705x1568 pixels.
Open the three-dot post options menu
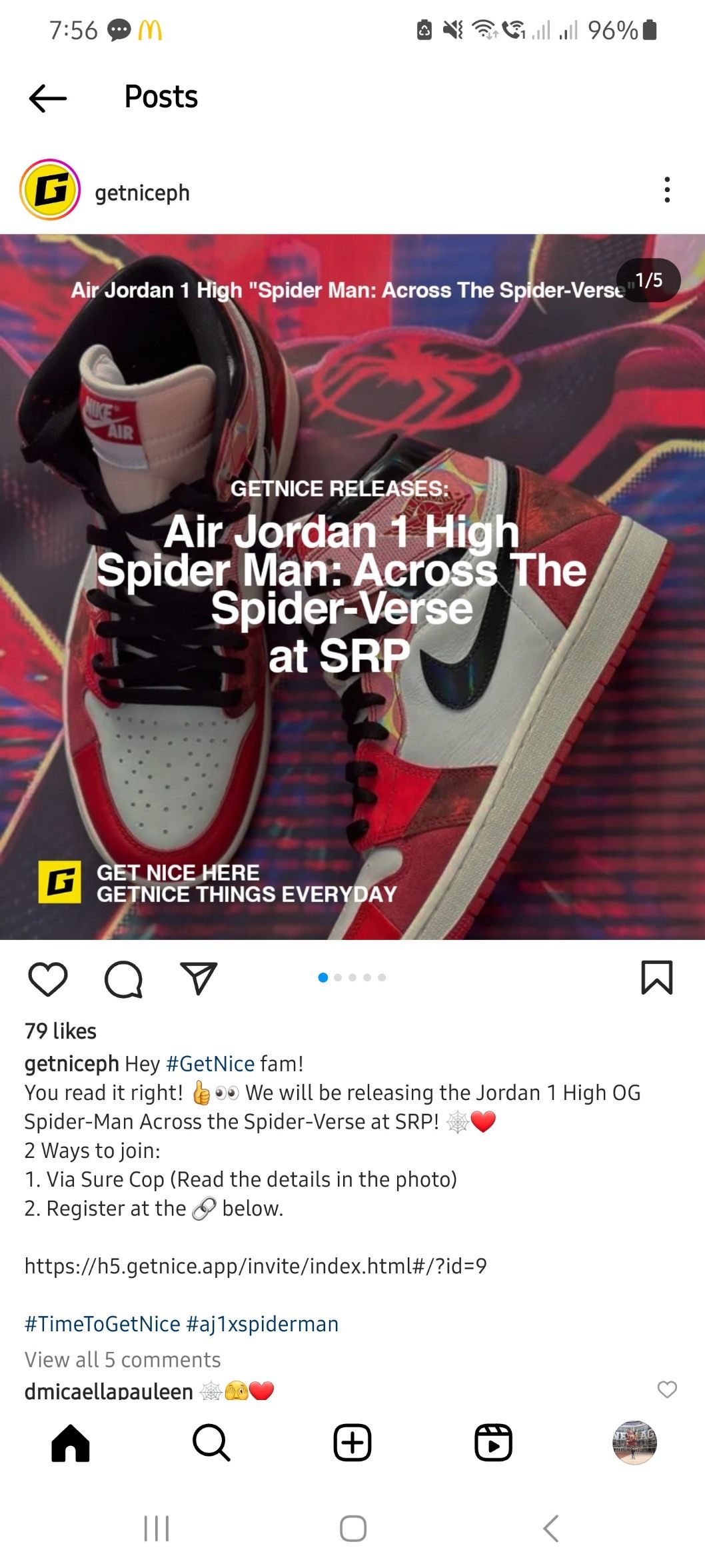pos(667,190)
